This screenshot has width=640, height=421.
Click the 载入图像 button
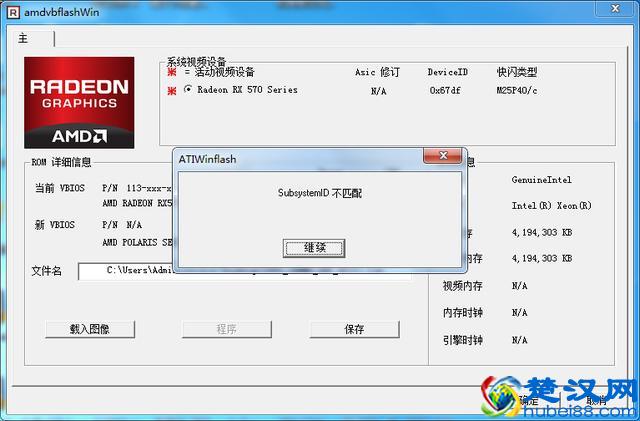pyautogui.click(x=90, y=329)
